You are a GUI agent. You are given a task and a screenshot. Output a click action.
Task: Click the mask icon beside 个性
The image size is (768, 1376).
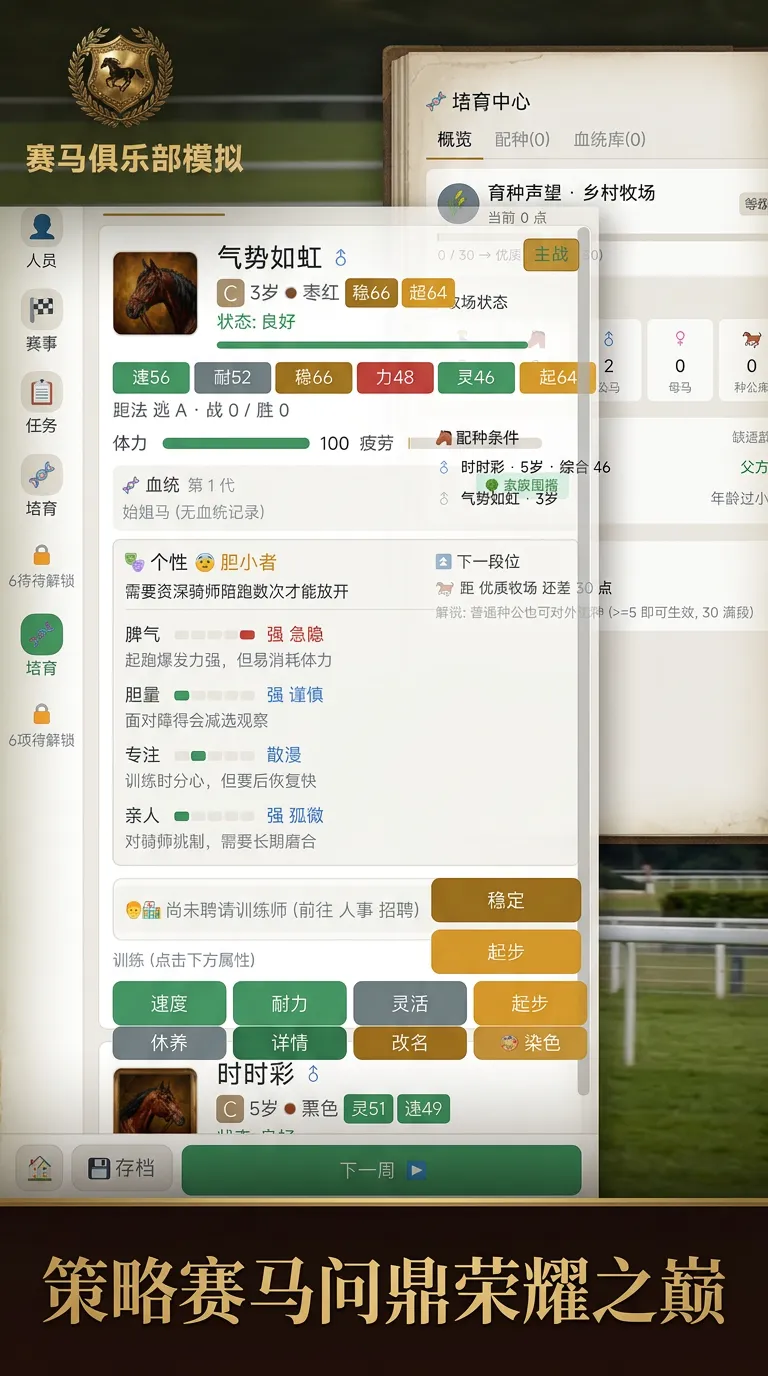[x=134, y=562]
